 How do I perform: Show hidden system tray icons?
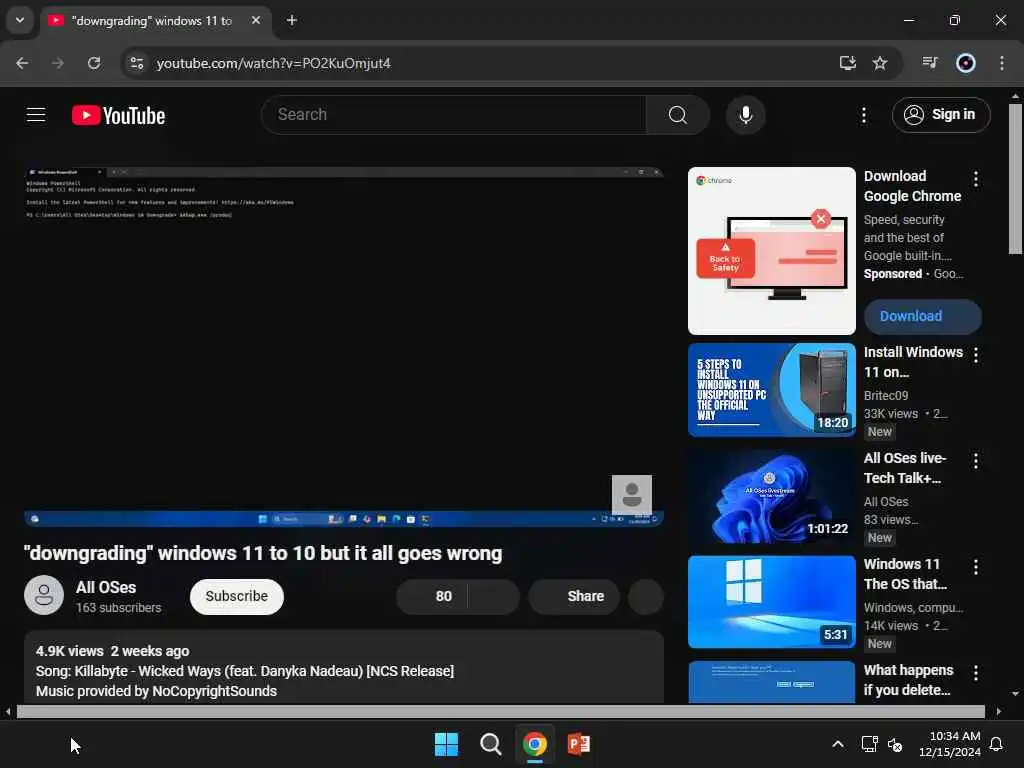tap(838, 744)
